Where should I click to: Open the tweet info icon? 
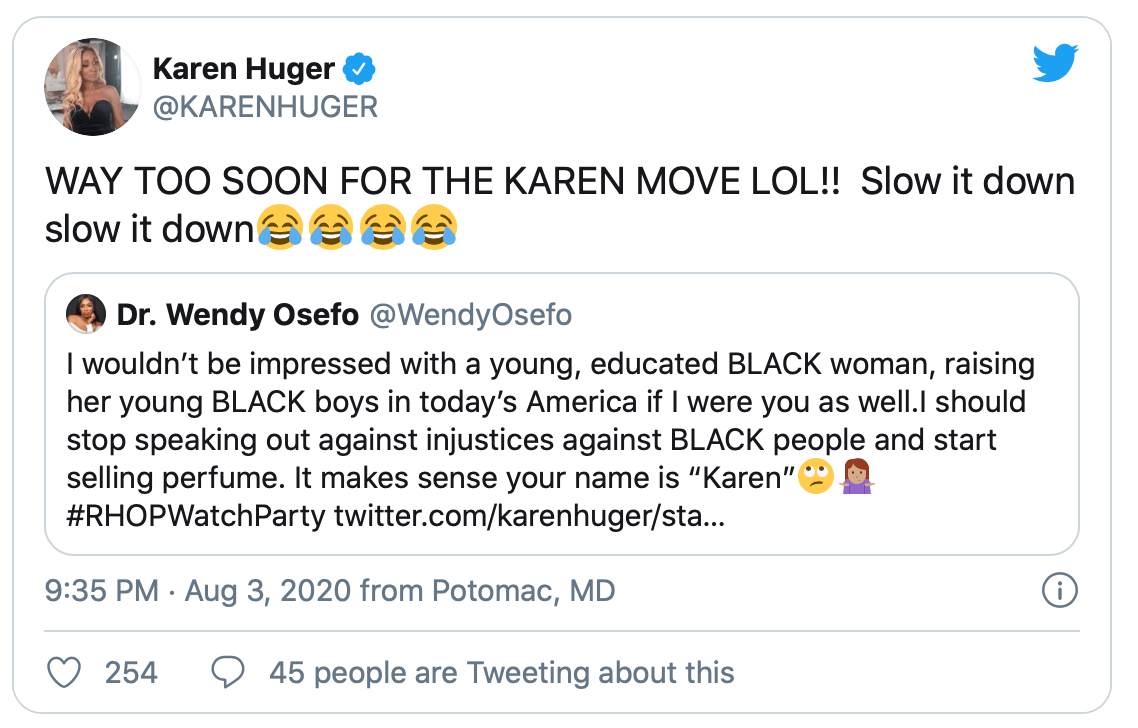coord(1059,591)
